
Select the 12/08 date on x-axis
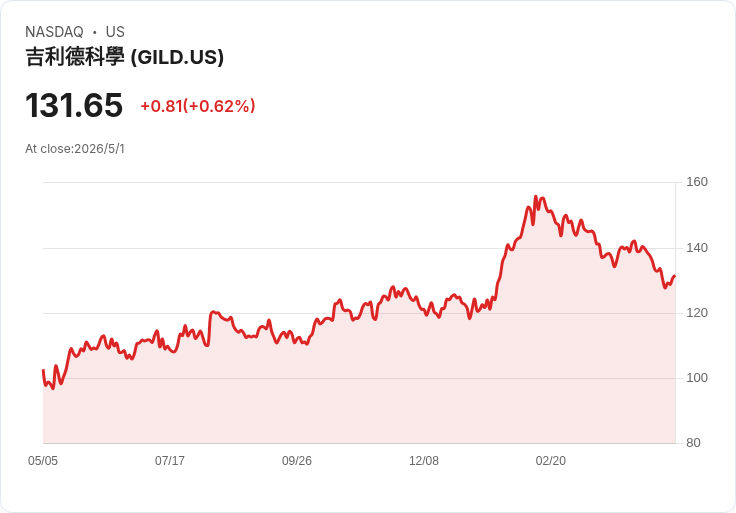[424, 460]
